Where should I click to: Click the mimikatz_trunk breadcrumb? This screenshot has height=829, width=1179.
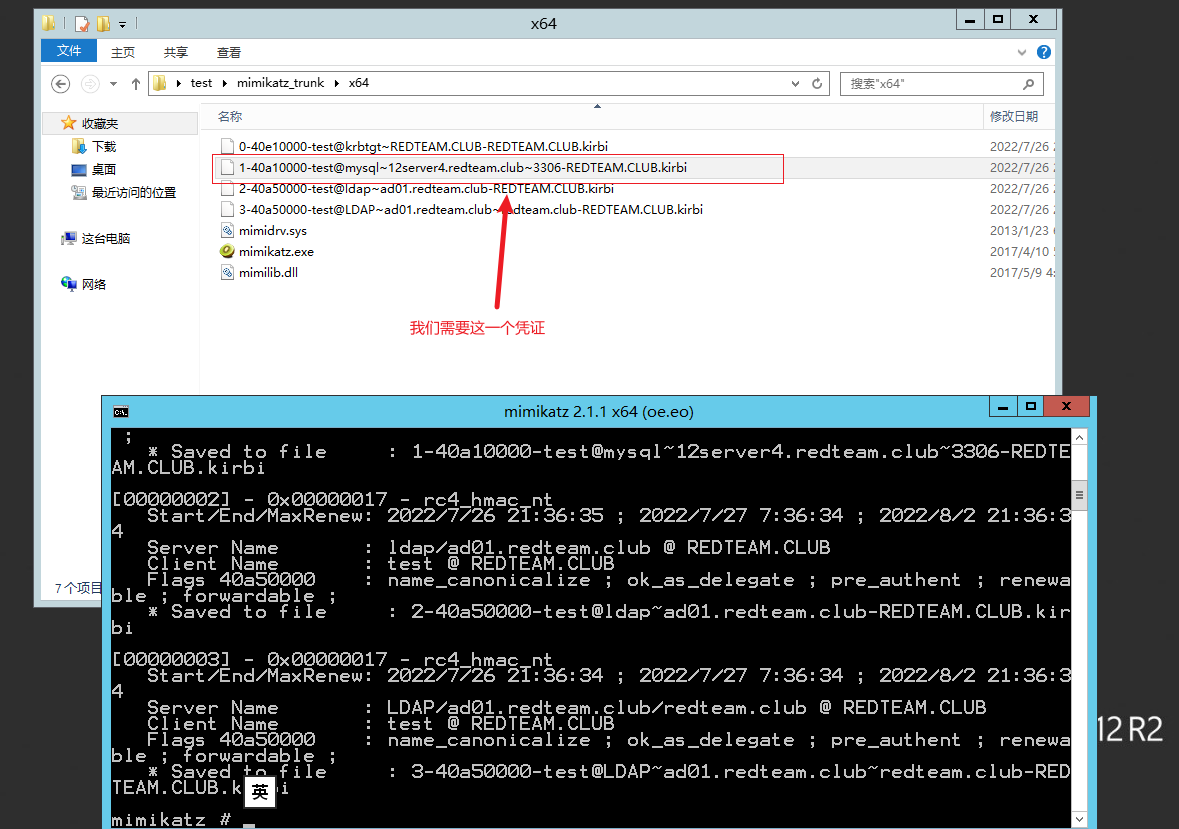[280, 83]
